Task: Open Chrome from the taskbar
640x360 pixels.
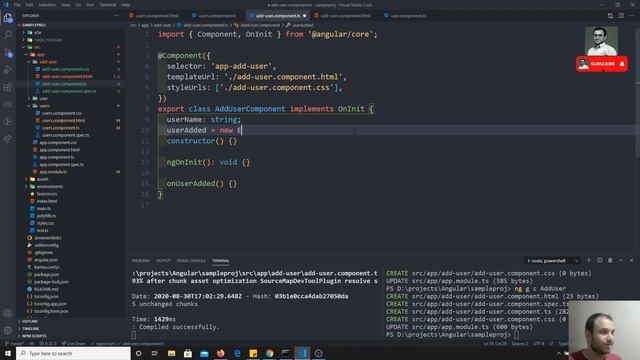Action: pos(269,353)
